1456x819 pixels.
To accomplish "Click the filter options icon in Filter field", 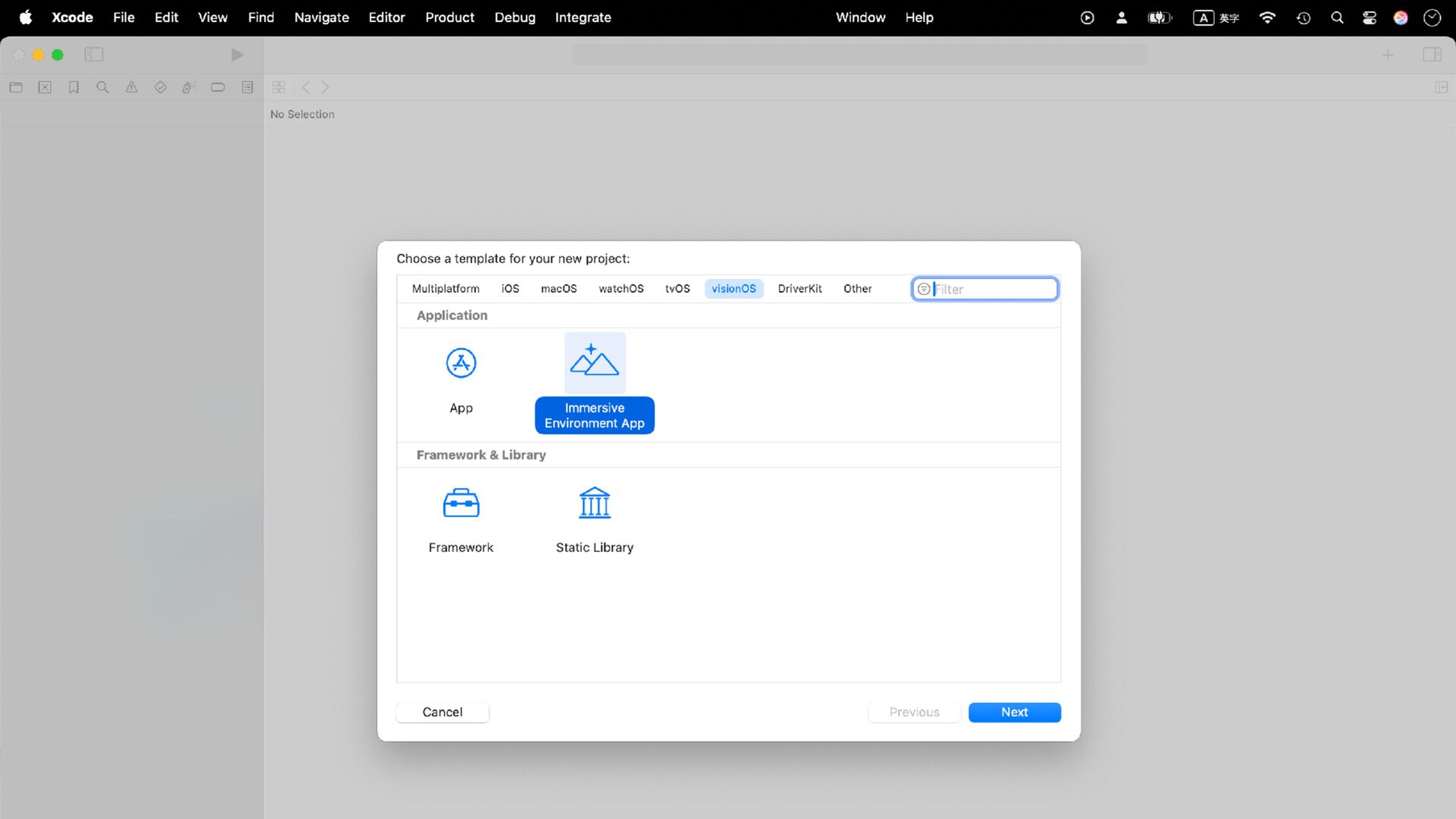I will pos(924,289).
